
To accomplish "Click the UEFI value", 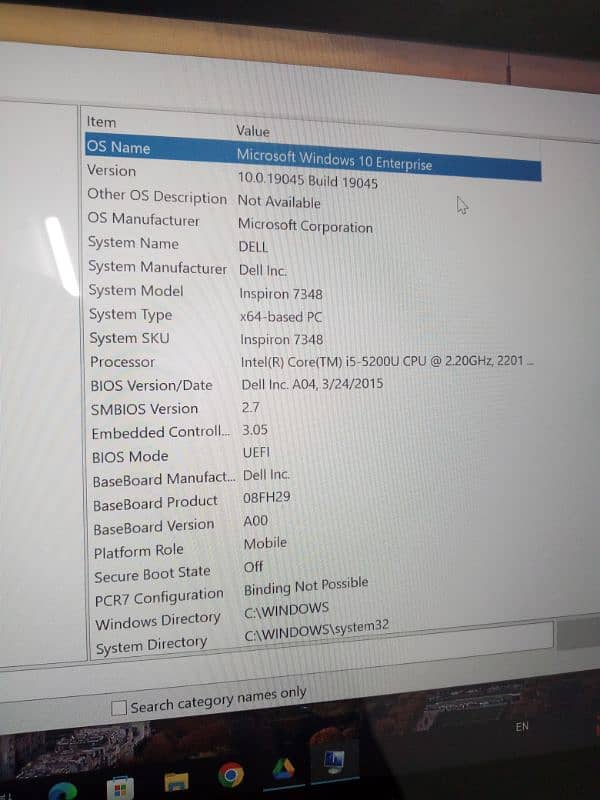I will coord(256,452).
